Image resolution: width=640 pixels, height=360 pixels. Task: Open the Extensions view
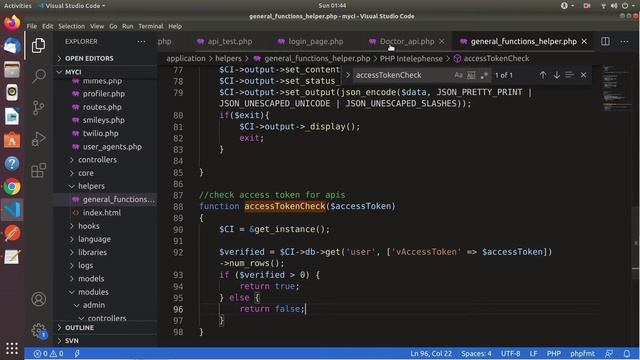click(38, 170)
